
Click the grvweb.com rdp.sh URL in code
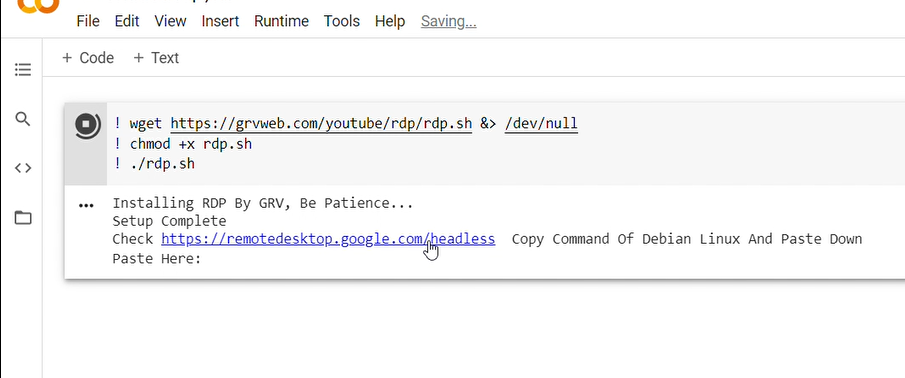pos(321,123)
